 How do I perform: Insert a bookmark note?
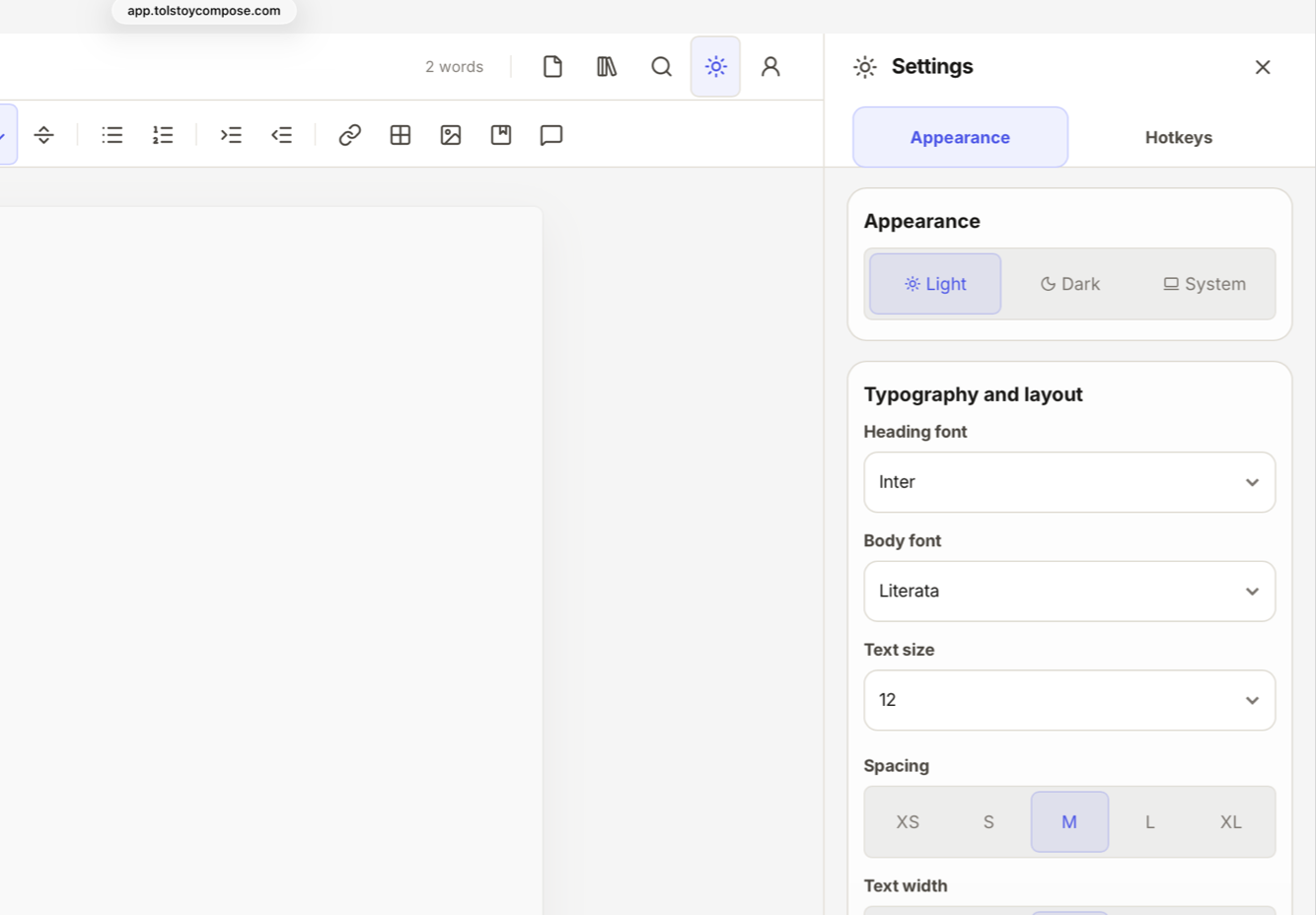coord(501,135)
